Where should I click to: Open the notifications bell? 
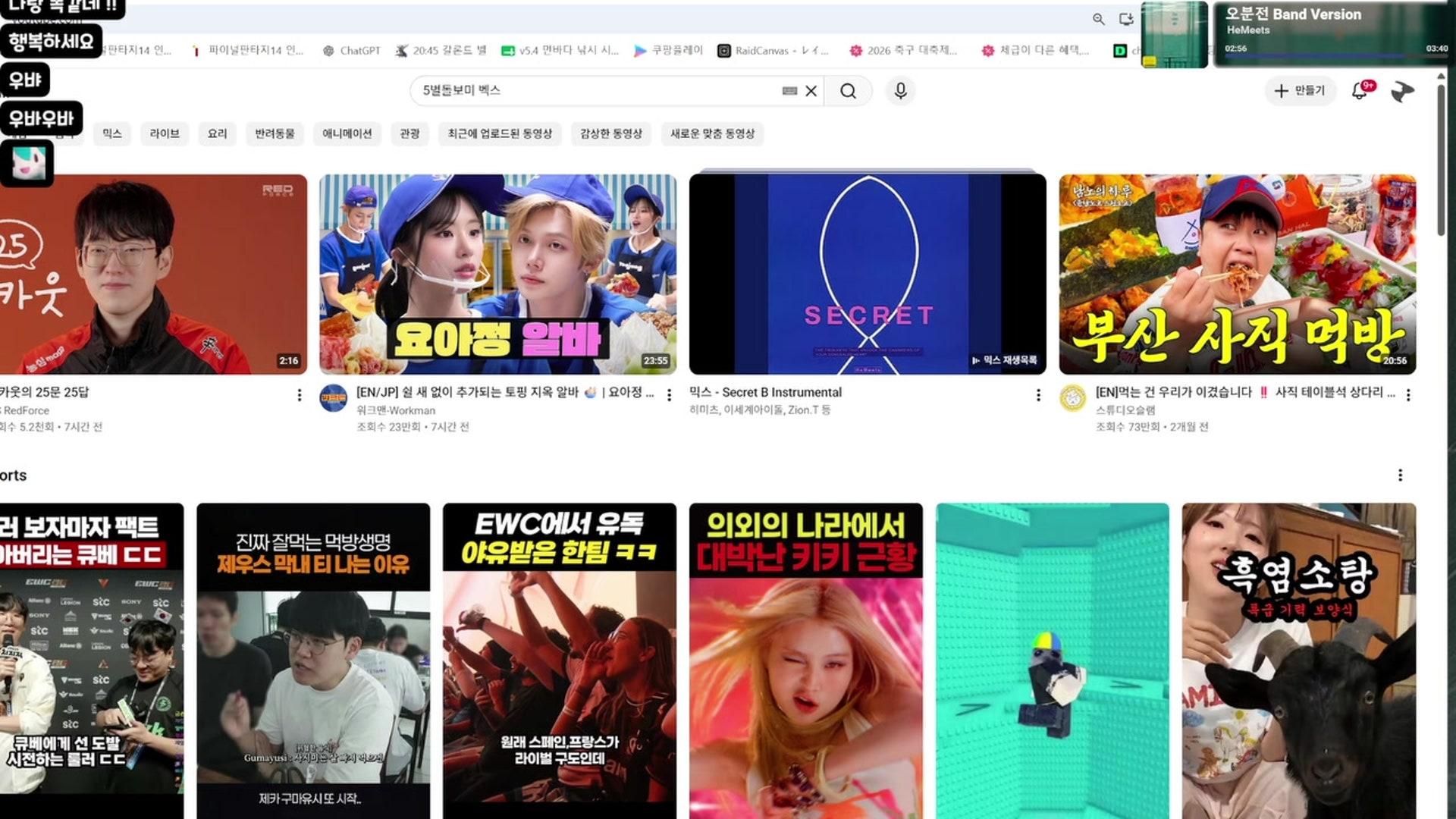click(1360, 91)
